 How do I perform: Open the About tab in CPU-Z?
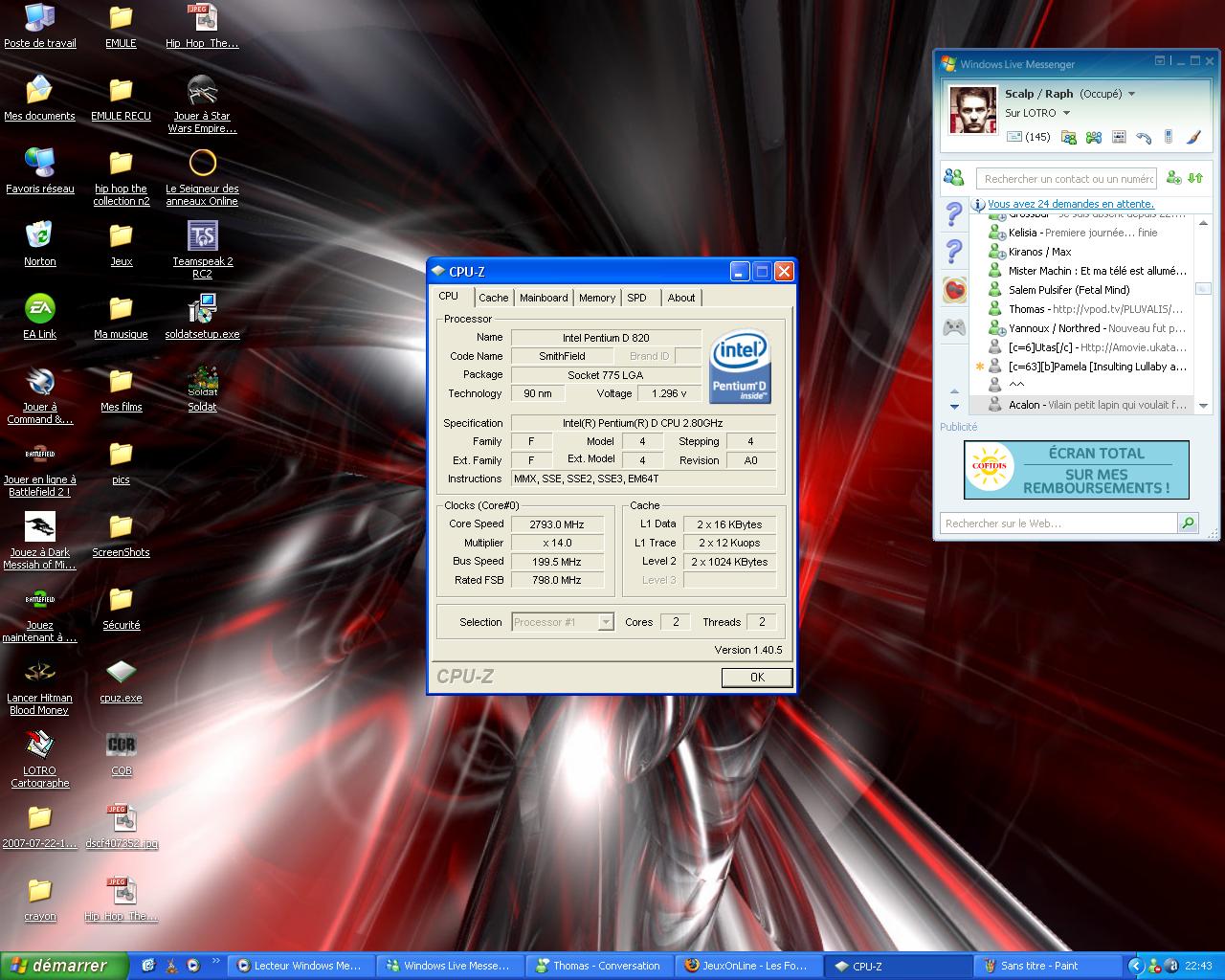click(681, 298)
